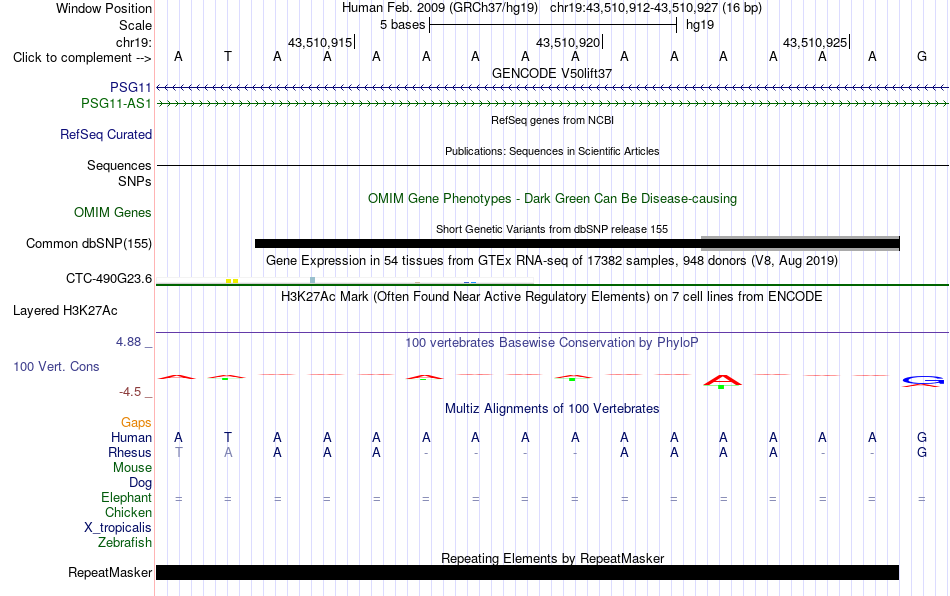
Task: Open the RefSeq Curated track label
Action: (106, 134)
